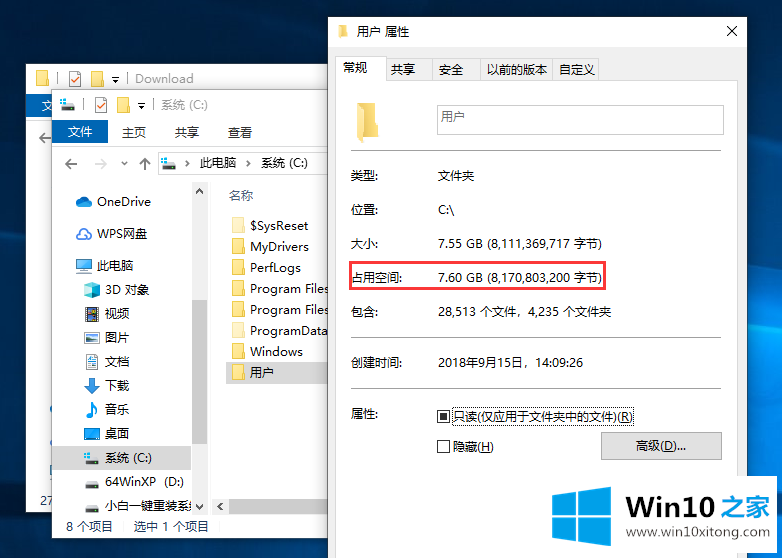Click the properties checkmark icon in Download window
This screenshot has width=782, height=558.
pos(75,79)
